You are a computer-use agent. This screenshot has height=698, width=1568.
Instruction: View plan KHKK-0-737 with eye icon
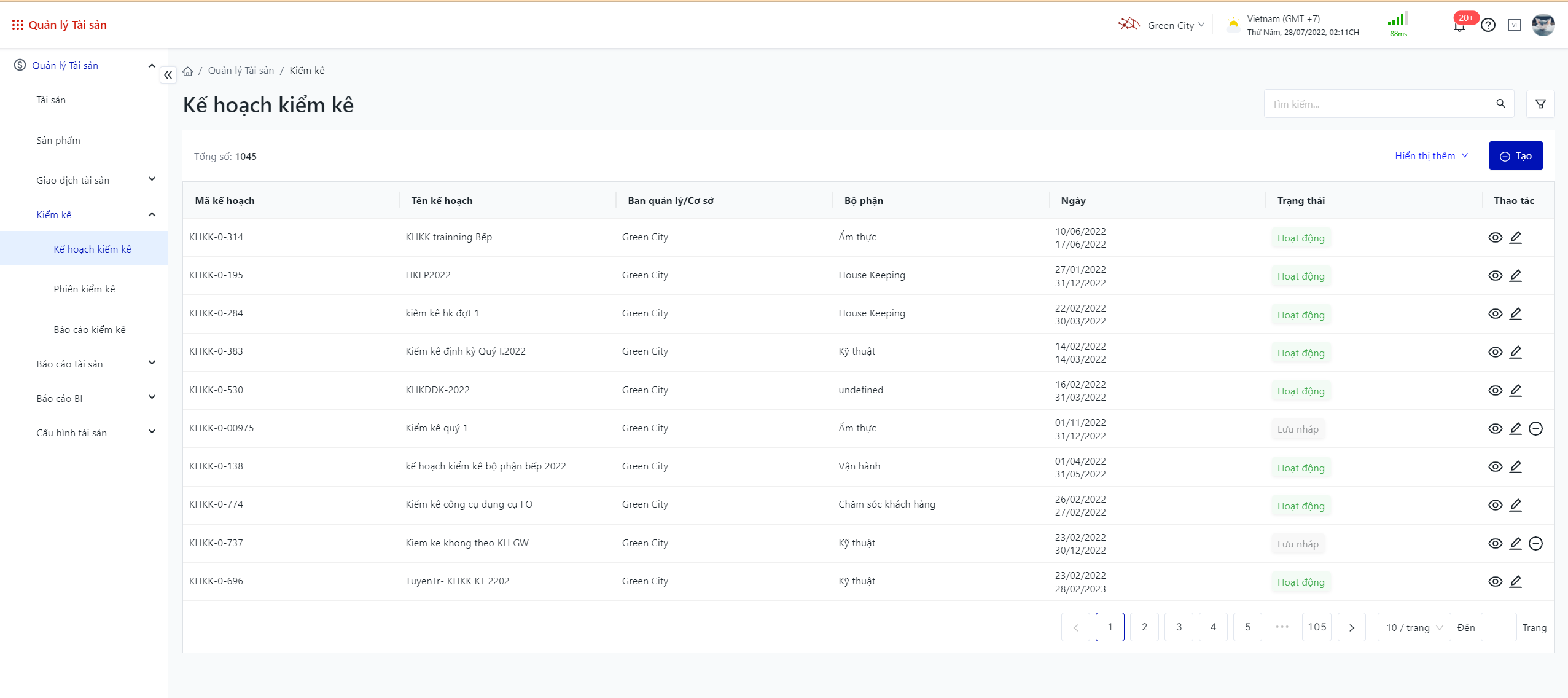click(x=1495, y=544)
